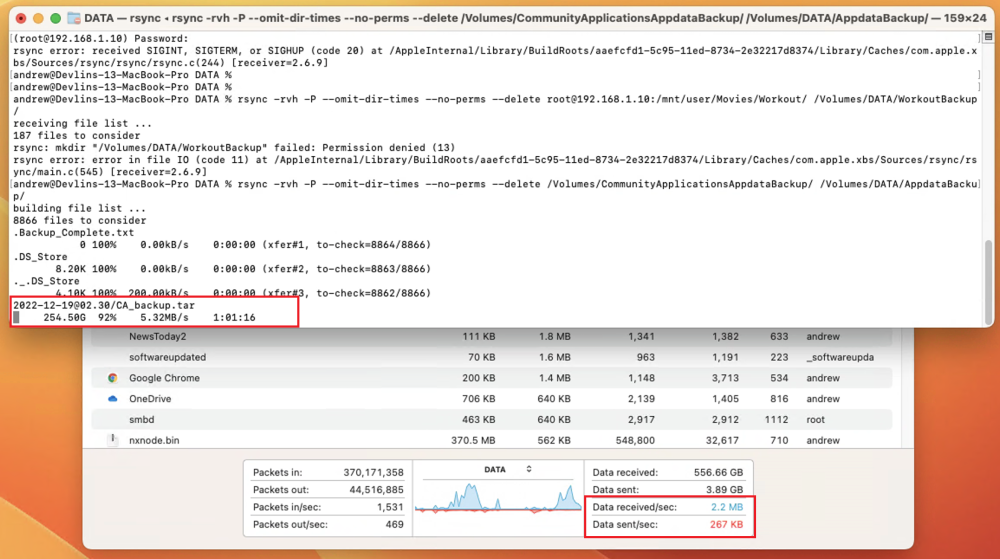Click PID 1112 in smbd row
Viewport: 1000px width, 559px height.
coord(776,419)
